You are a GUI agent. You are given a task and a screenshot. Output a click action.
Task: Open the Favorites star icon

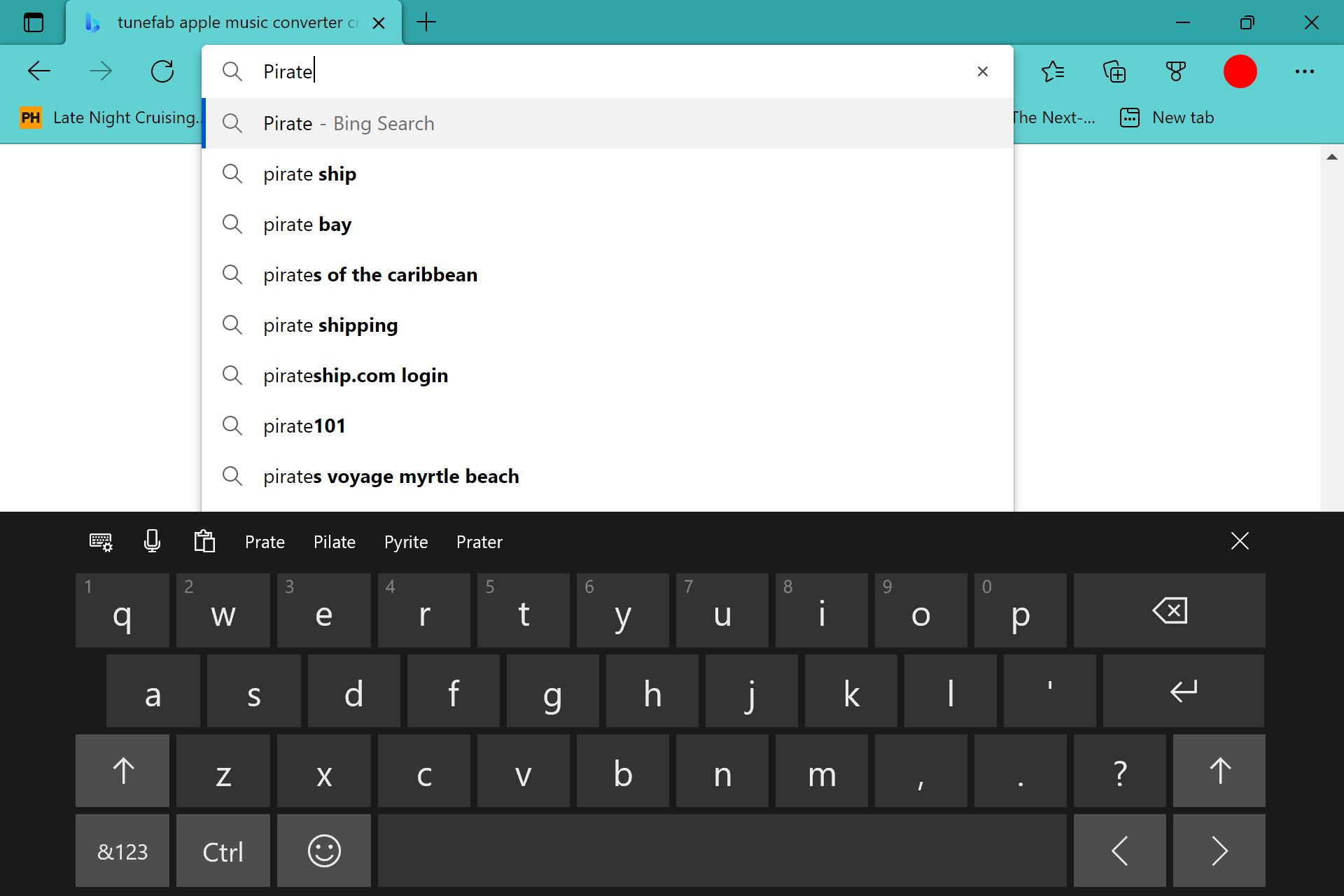[x=1053, y=71]
